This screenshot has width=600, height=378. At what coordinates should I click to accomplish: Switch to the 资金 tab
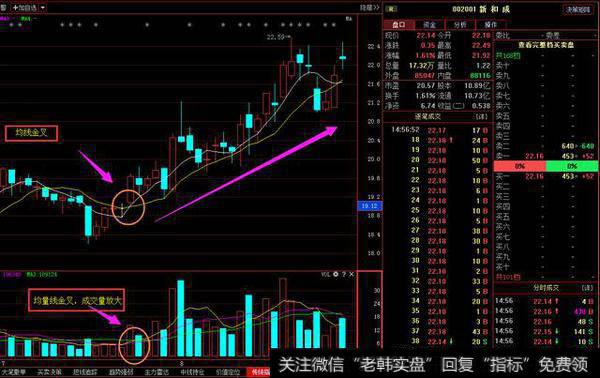(x=429, y=25)
